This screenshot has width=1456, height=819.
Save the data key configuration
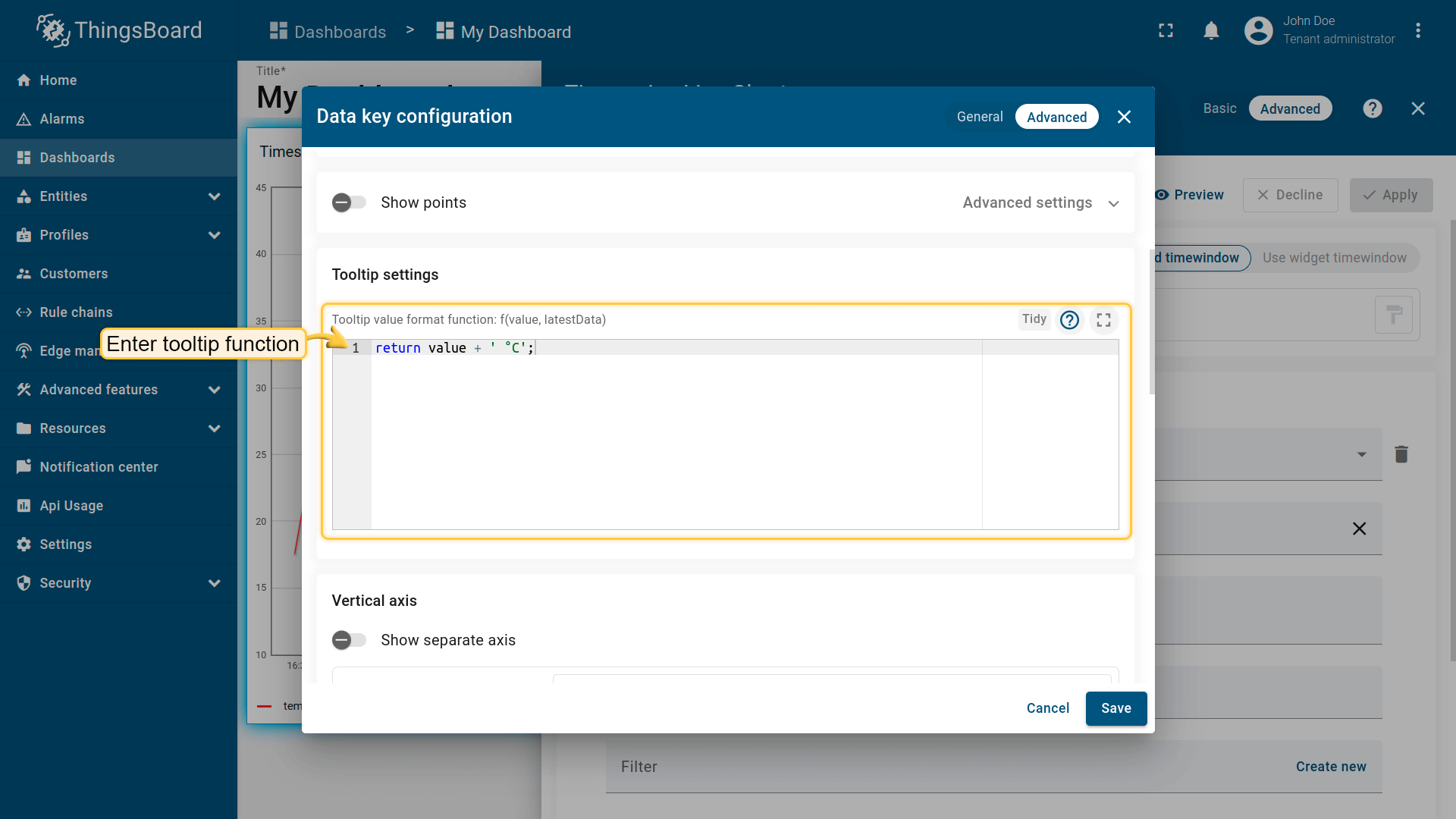(x=1116, y=708)
